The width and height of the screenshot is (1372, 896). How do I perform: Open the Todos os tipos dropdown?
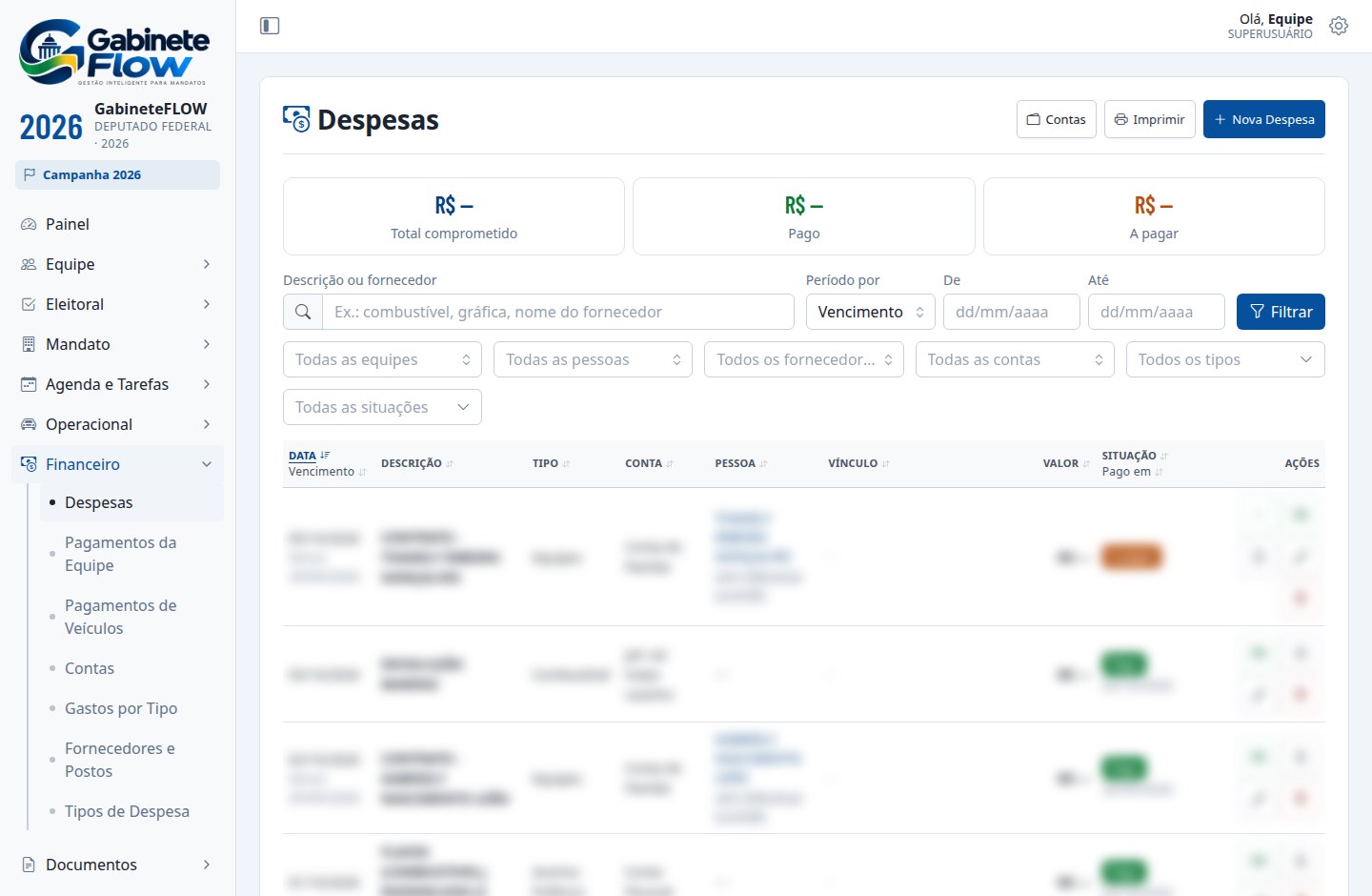pyautogui.click(x=1225, y=359)
